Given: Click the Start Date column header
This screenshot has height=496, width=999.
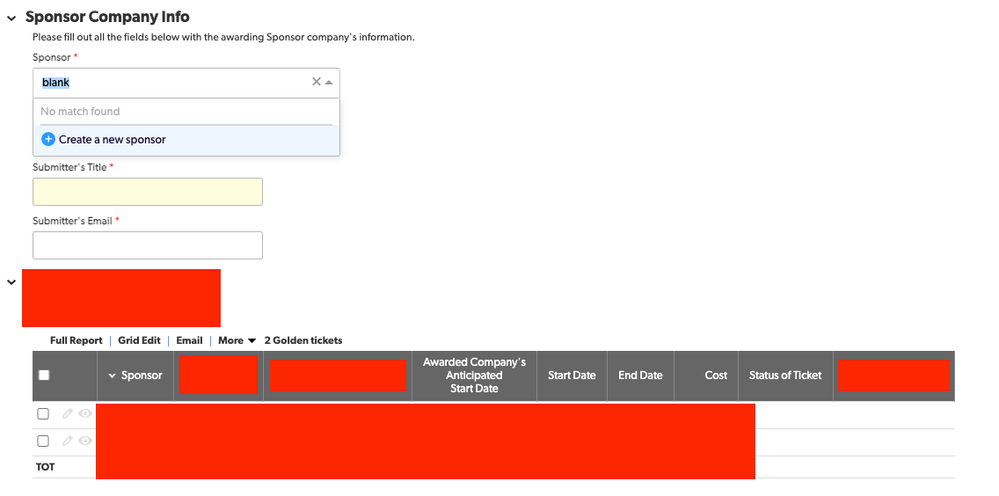Looking at the screenshot, I should tap(571, 376).
